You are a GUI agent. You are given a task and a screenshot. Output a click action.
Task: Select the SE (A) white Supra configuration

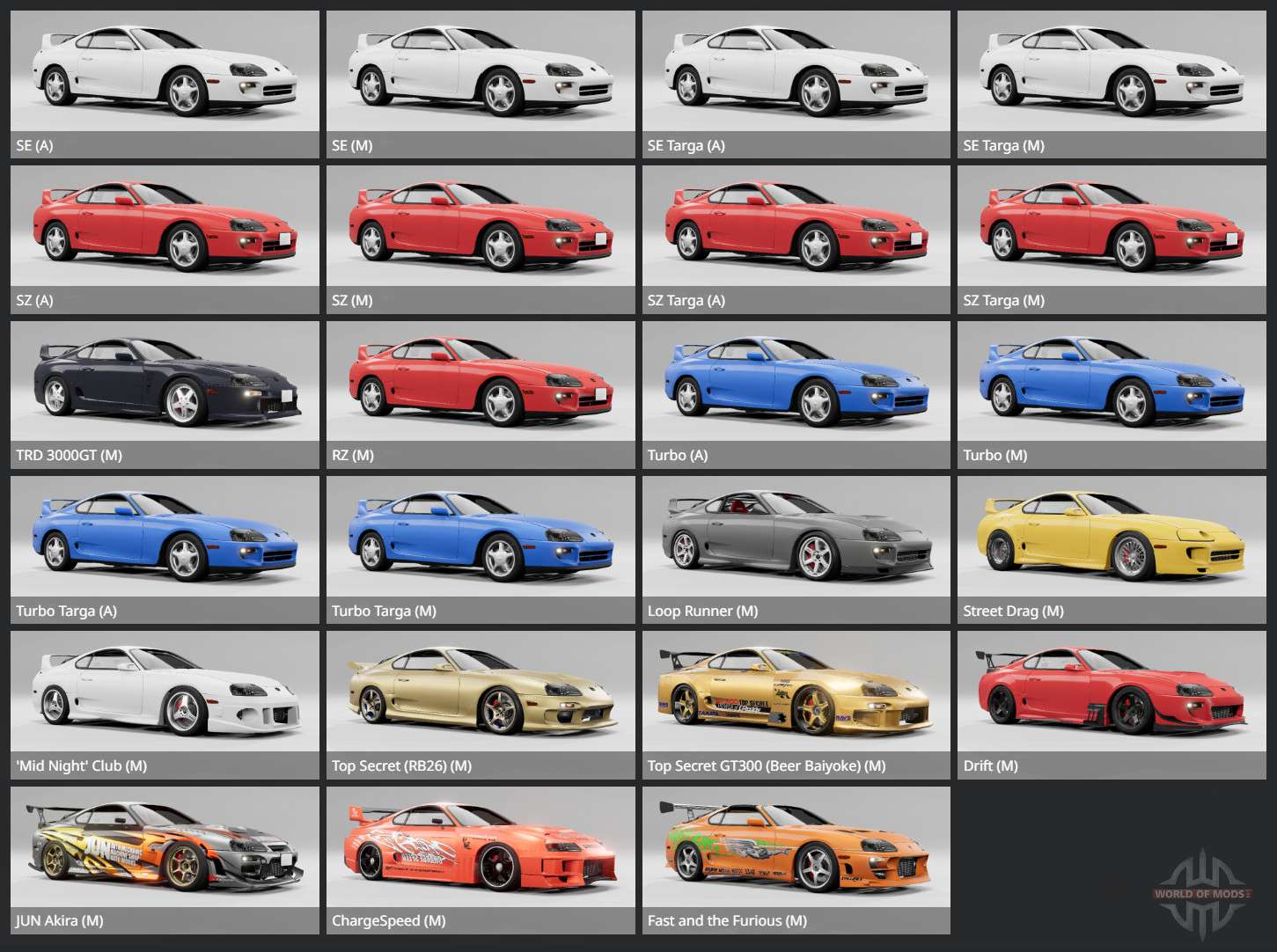point(165,84)
